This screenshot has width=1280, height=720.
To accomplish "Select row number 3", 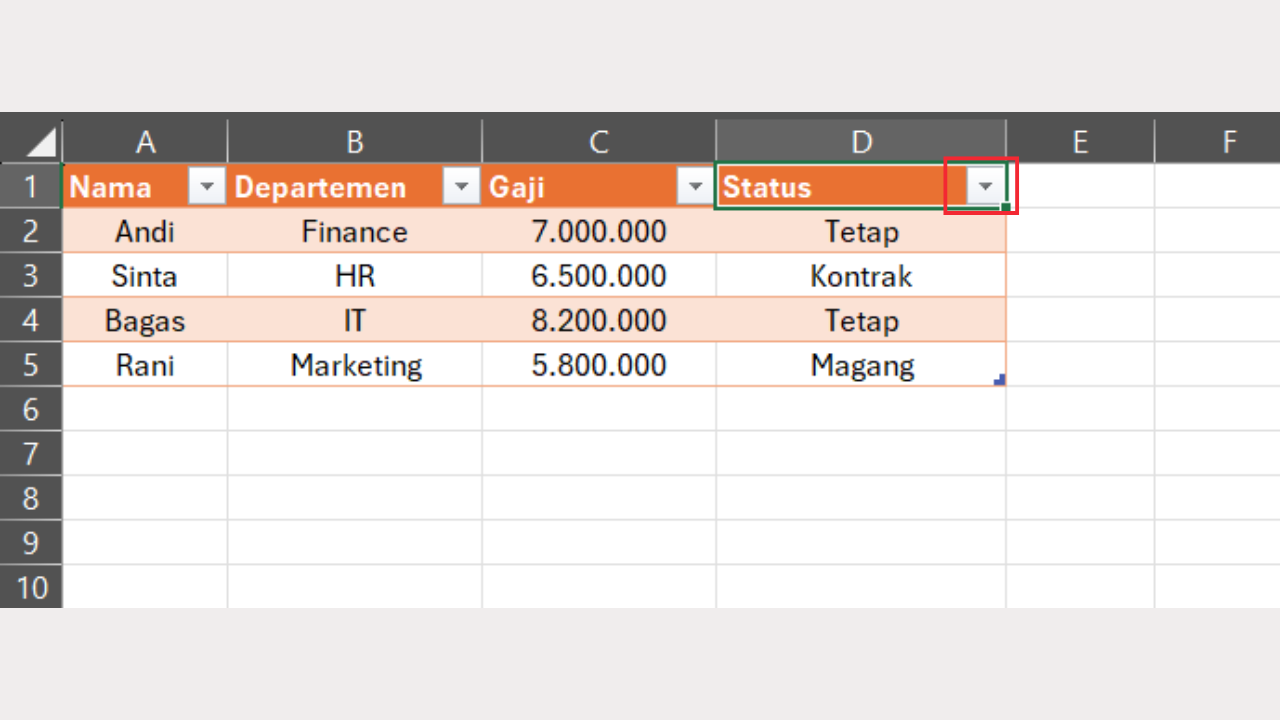I will coord(31,276).
